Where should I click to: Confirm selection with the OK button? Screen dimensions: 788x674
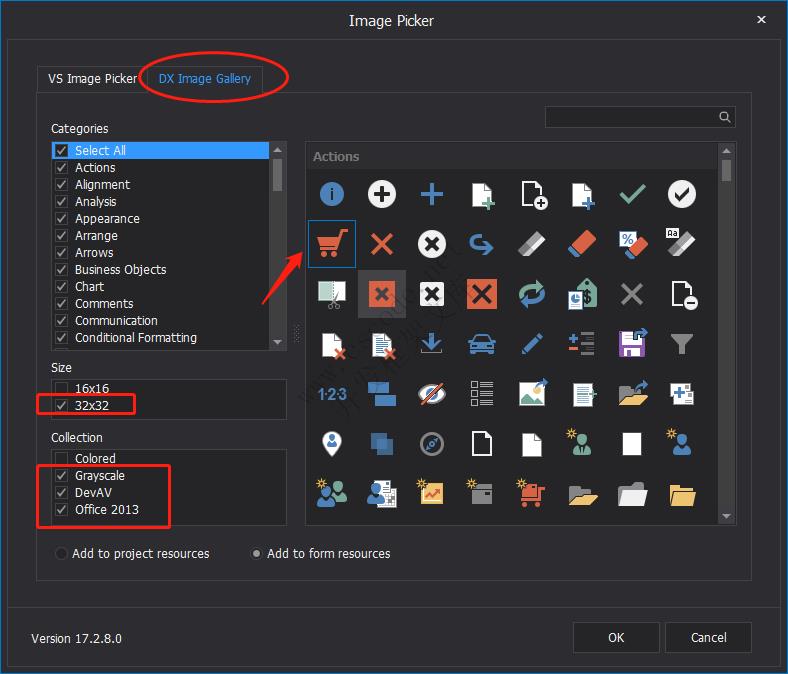point(616,638)
